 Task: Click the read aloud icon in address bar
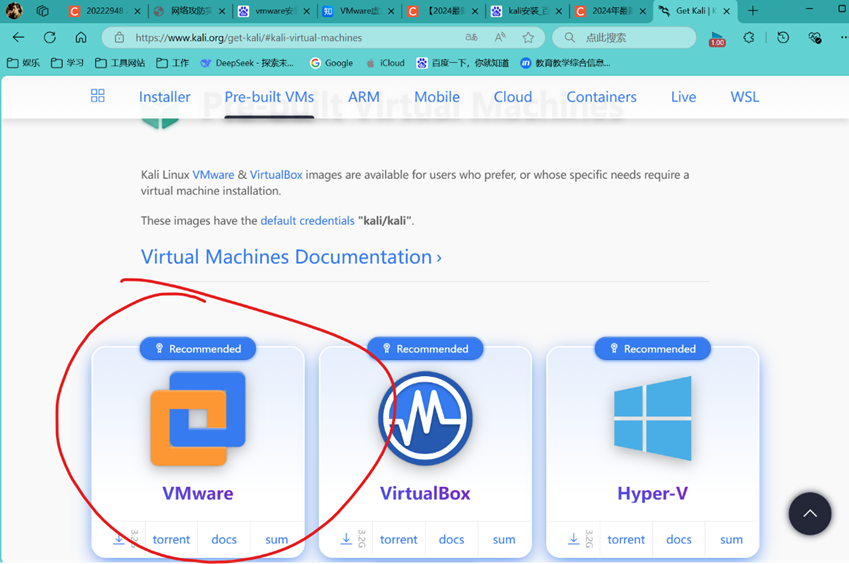[x=500, y=37]
